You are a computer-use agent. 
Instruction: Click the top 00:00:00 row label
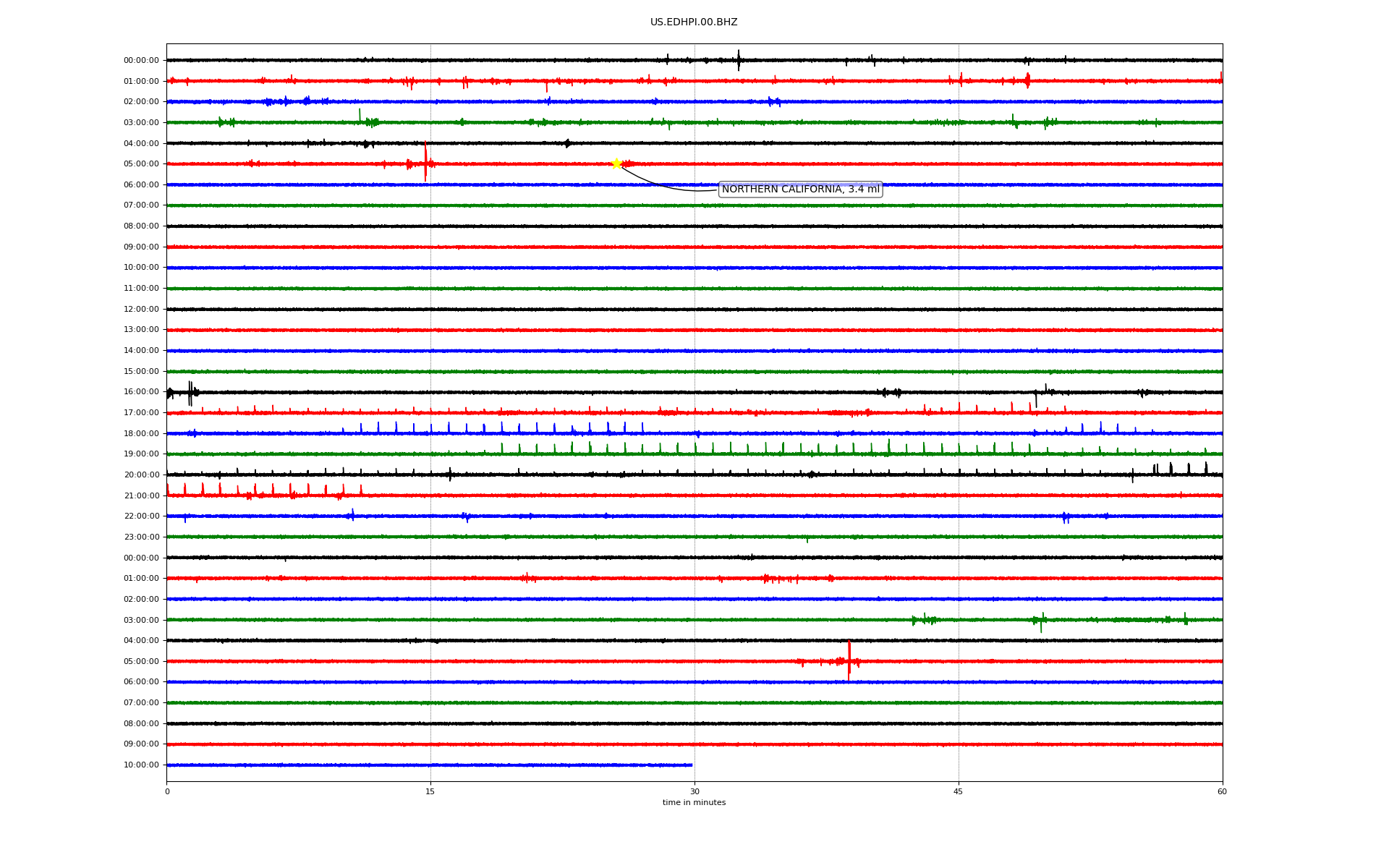(x=141, y=61)
